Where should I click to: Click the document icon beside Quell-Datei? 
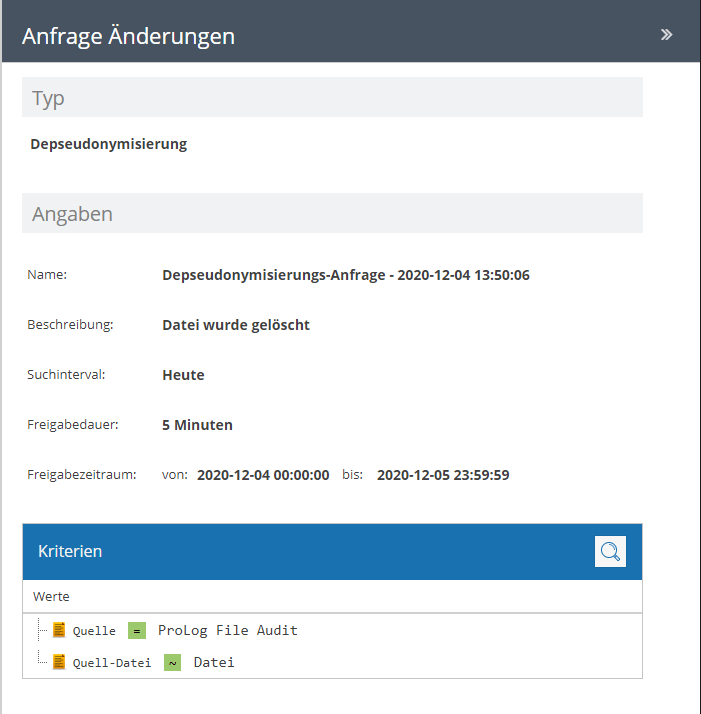60,662
